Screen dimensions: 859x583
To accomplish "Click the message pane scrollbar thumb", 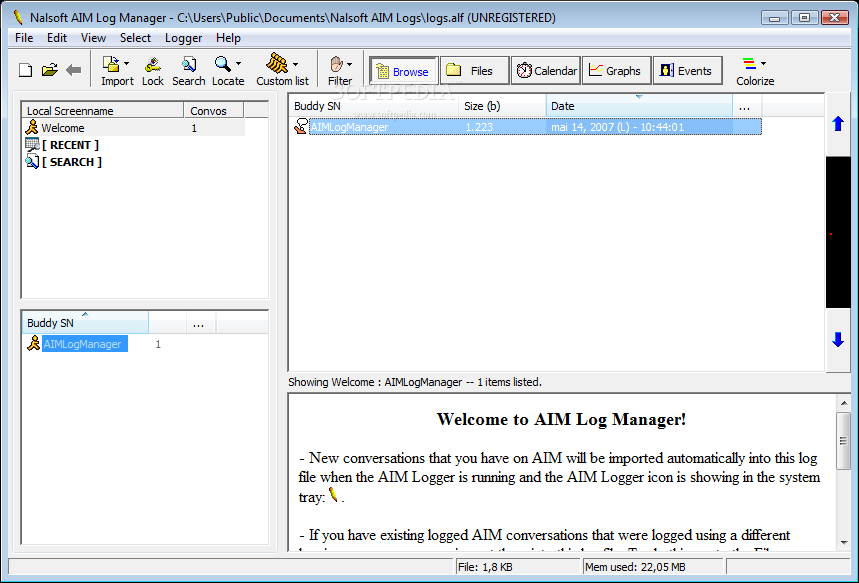I will click(844, 441).
